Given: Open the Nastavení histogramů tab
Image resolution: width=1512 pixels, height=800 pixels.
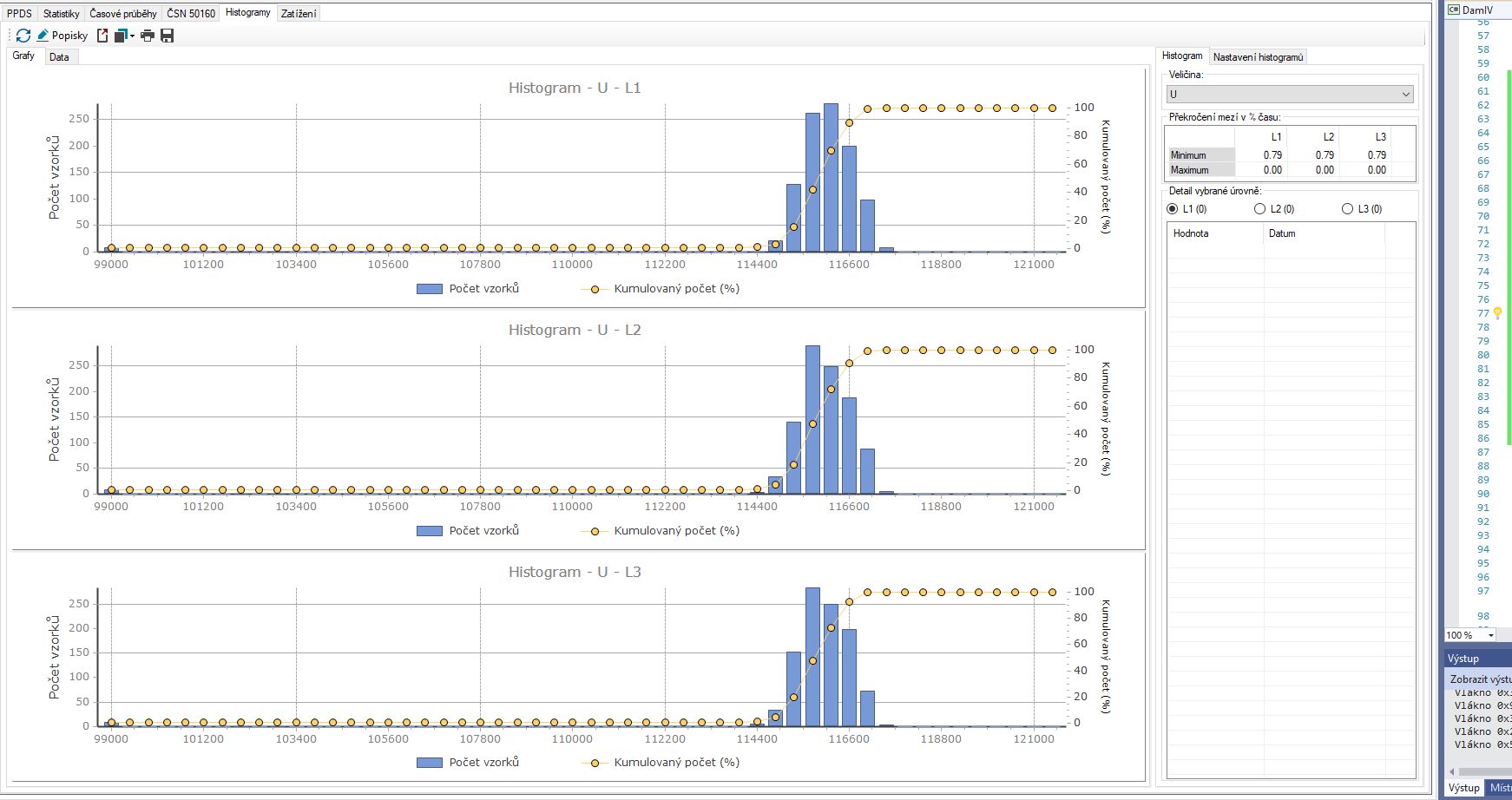Looking at the screenshot, I should pyautogui.click(x=1258, y=57).
